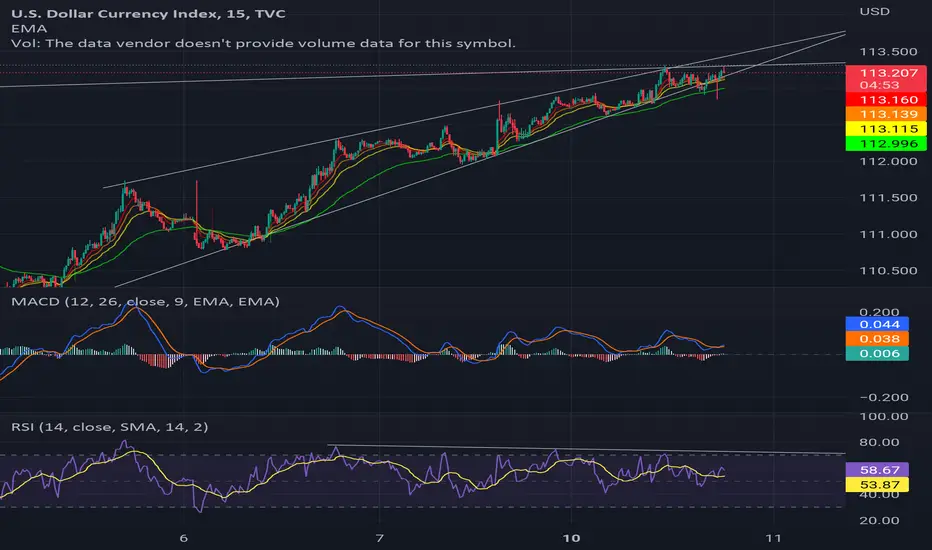The width and height of the screenshot is (932, 550).
Task: Click date label 11 on time axis
Action: 773,538
